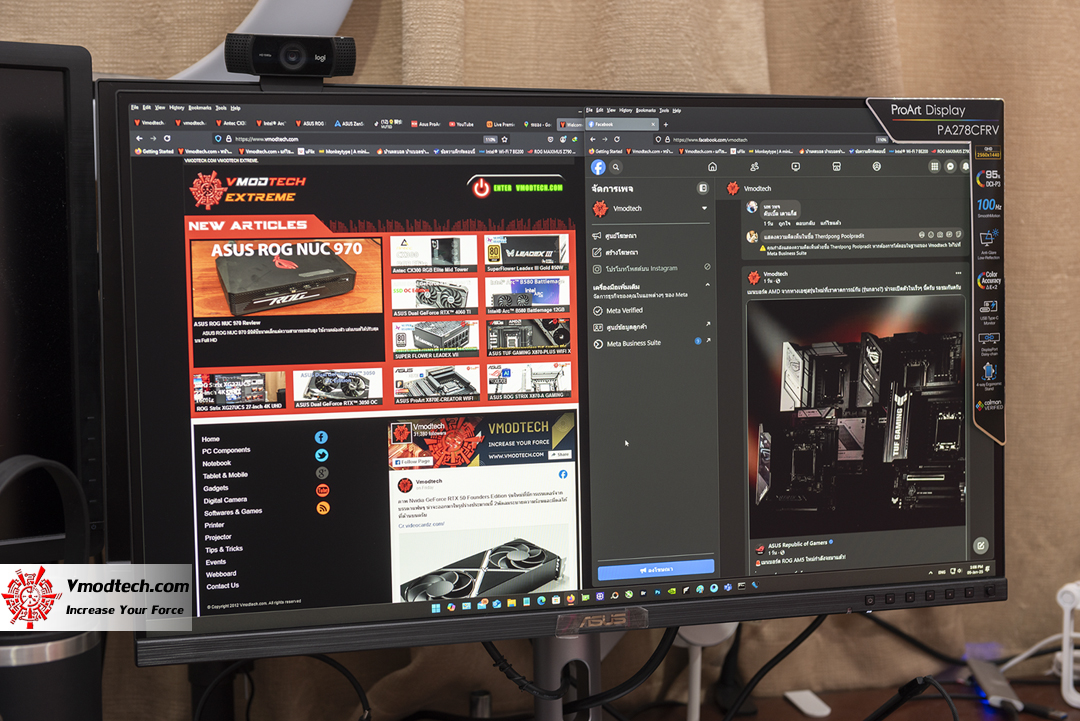Viewport: 1080px width, 721px height.
Task: Open the Facebook search icon
Action: tap(616, 167)
